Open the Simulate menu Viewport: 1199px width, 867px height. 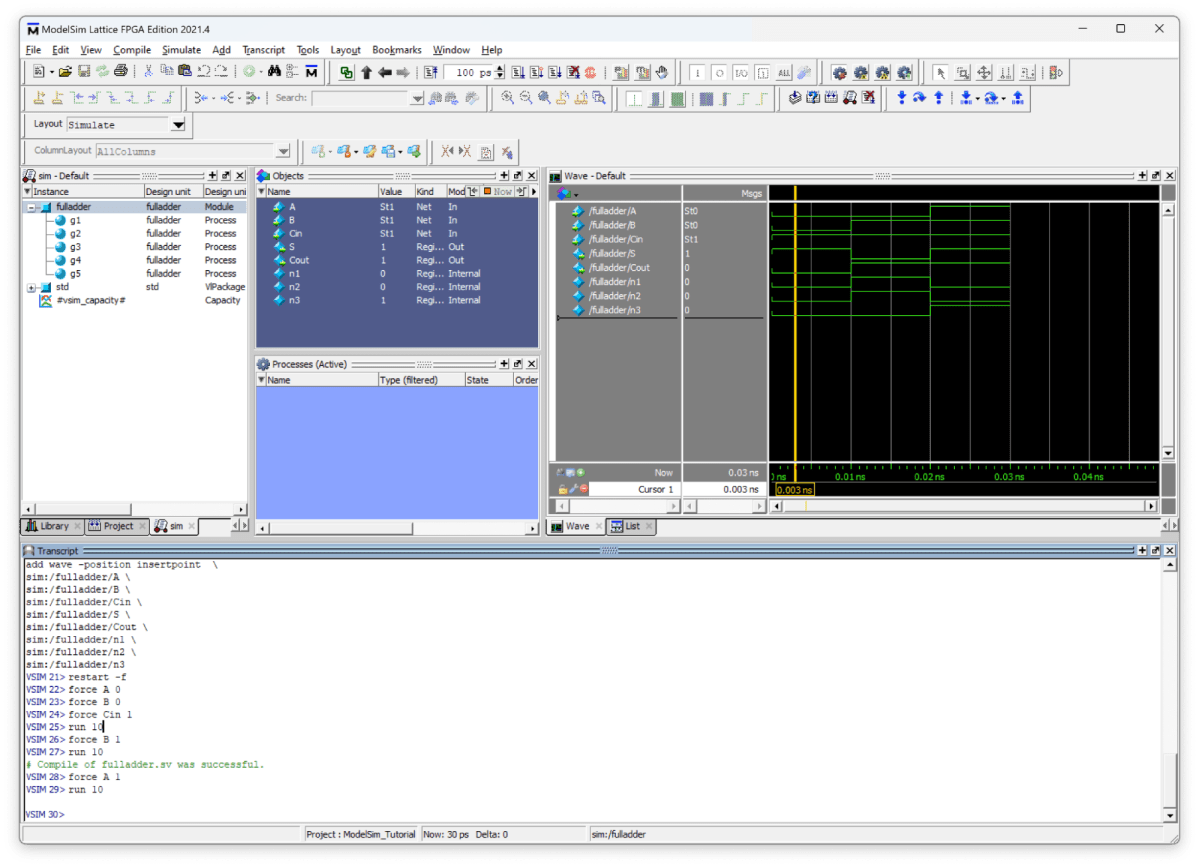pyautogui.click(x=181, y=50)
